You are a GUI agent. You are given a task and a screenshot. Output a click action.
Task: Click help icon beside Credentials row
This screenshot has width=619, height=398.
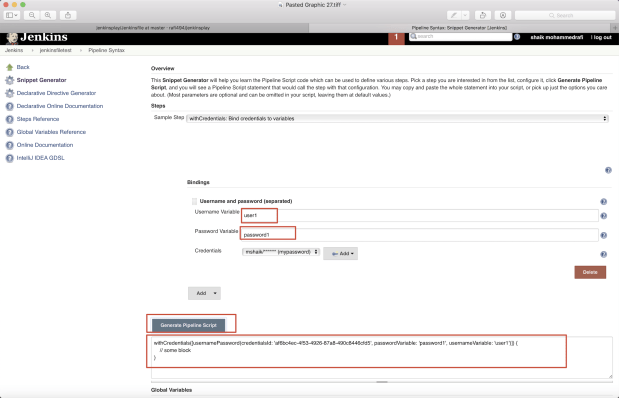(604, 254)
